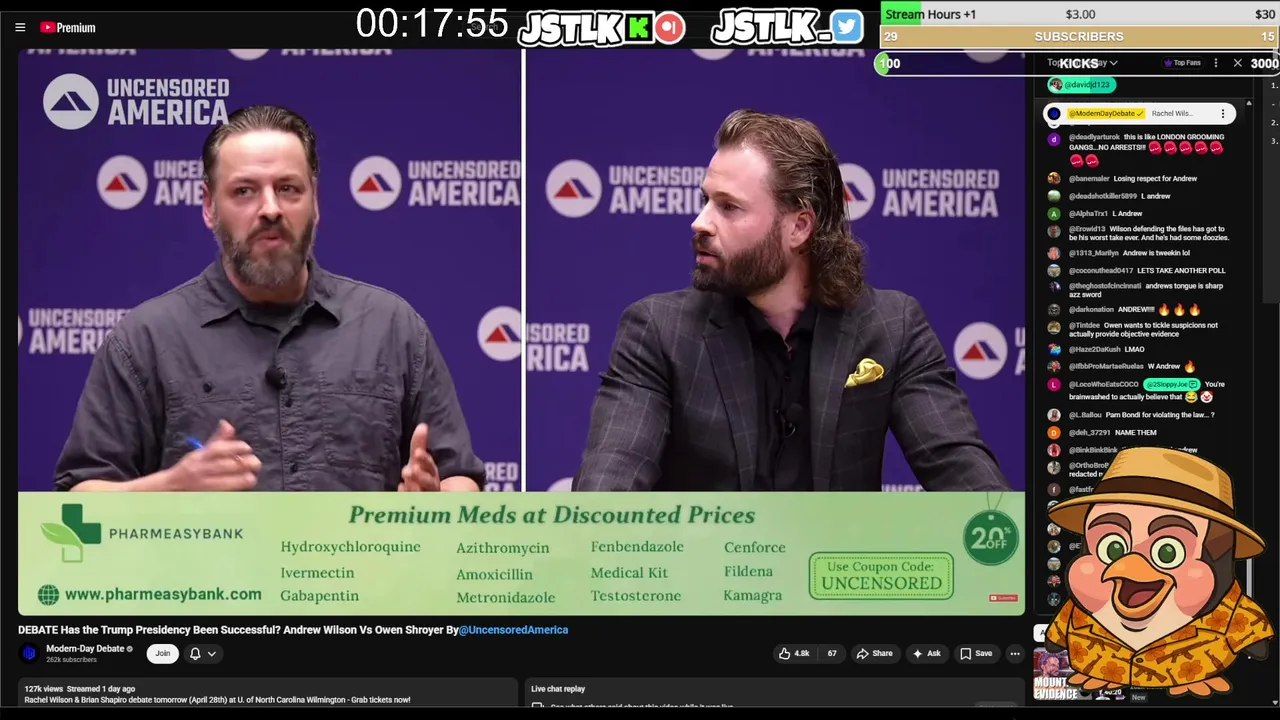Click @deh_37291 orange avatar in chat
This screenshot has height=720, width=1280.
coord(1054,433)
